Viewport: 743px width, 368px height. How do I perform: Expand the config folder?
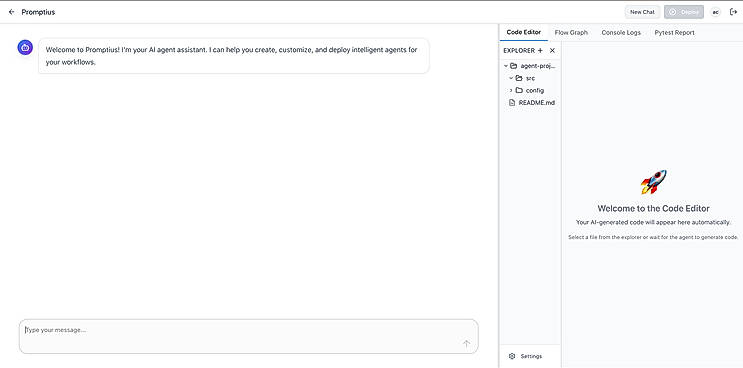pyautogui.click(x=511, y=90)
